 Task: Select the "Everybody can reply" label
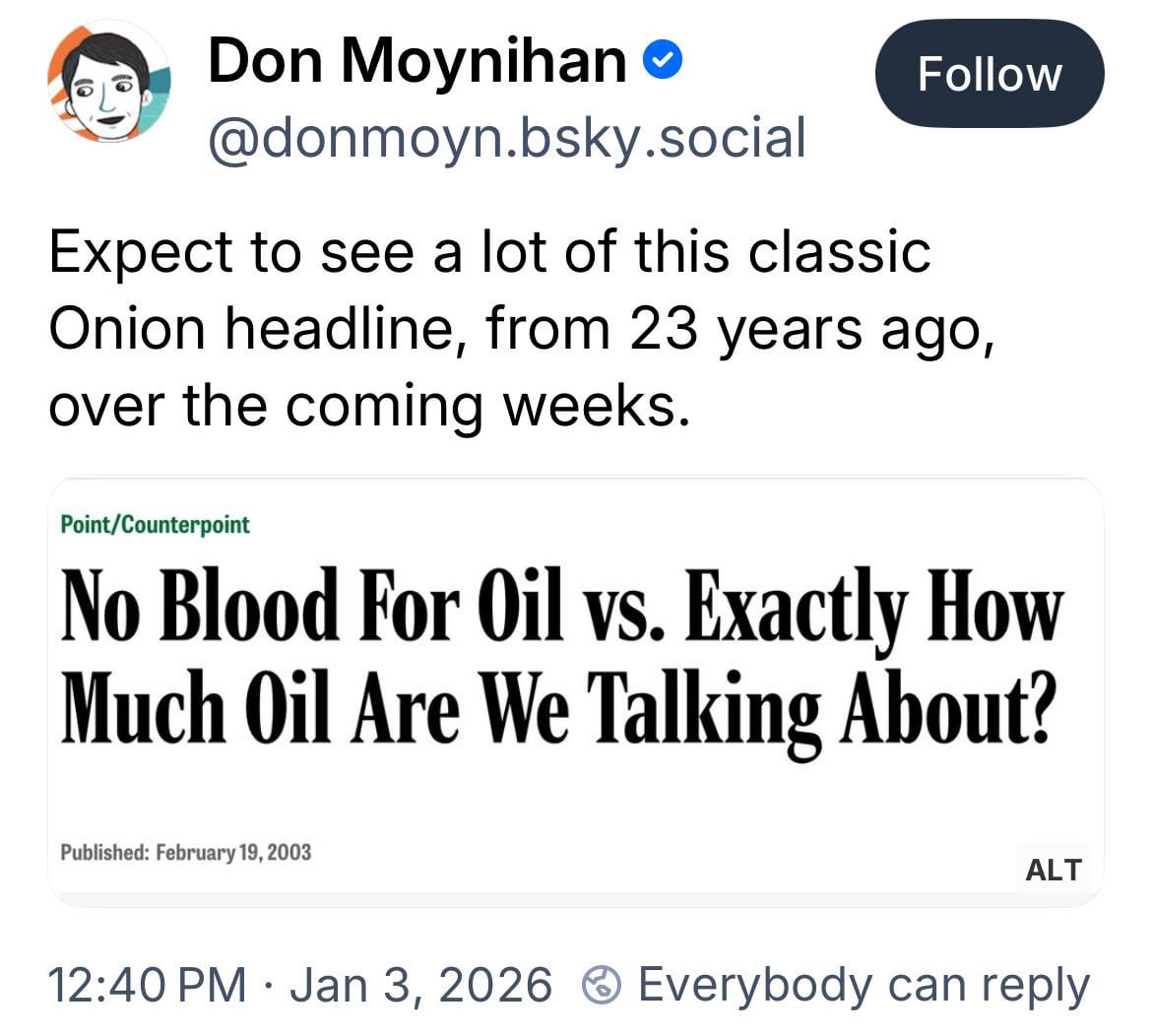[864, 985]
